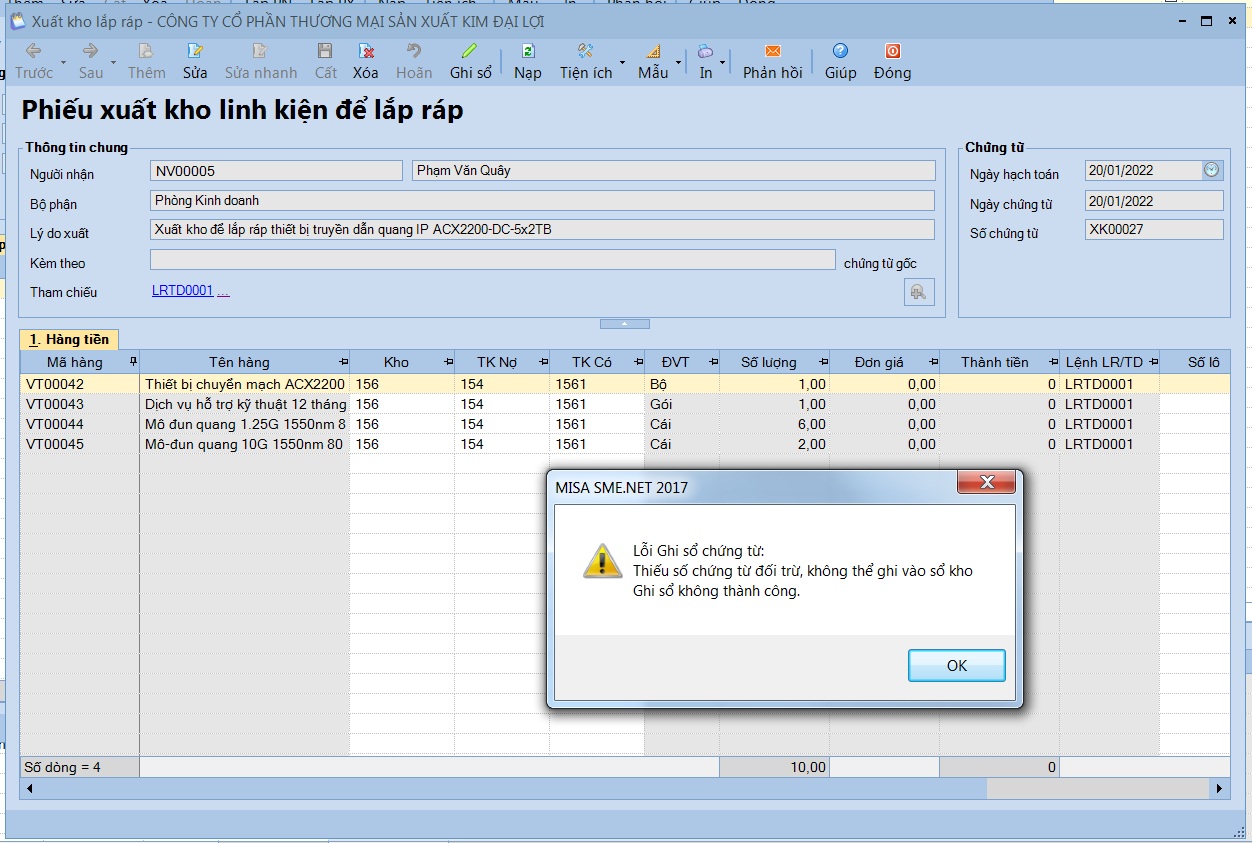1252x843 pixels.
Task: Click the horizontal scrollbar left arrow
Action: [x=29, y=789]
